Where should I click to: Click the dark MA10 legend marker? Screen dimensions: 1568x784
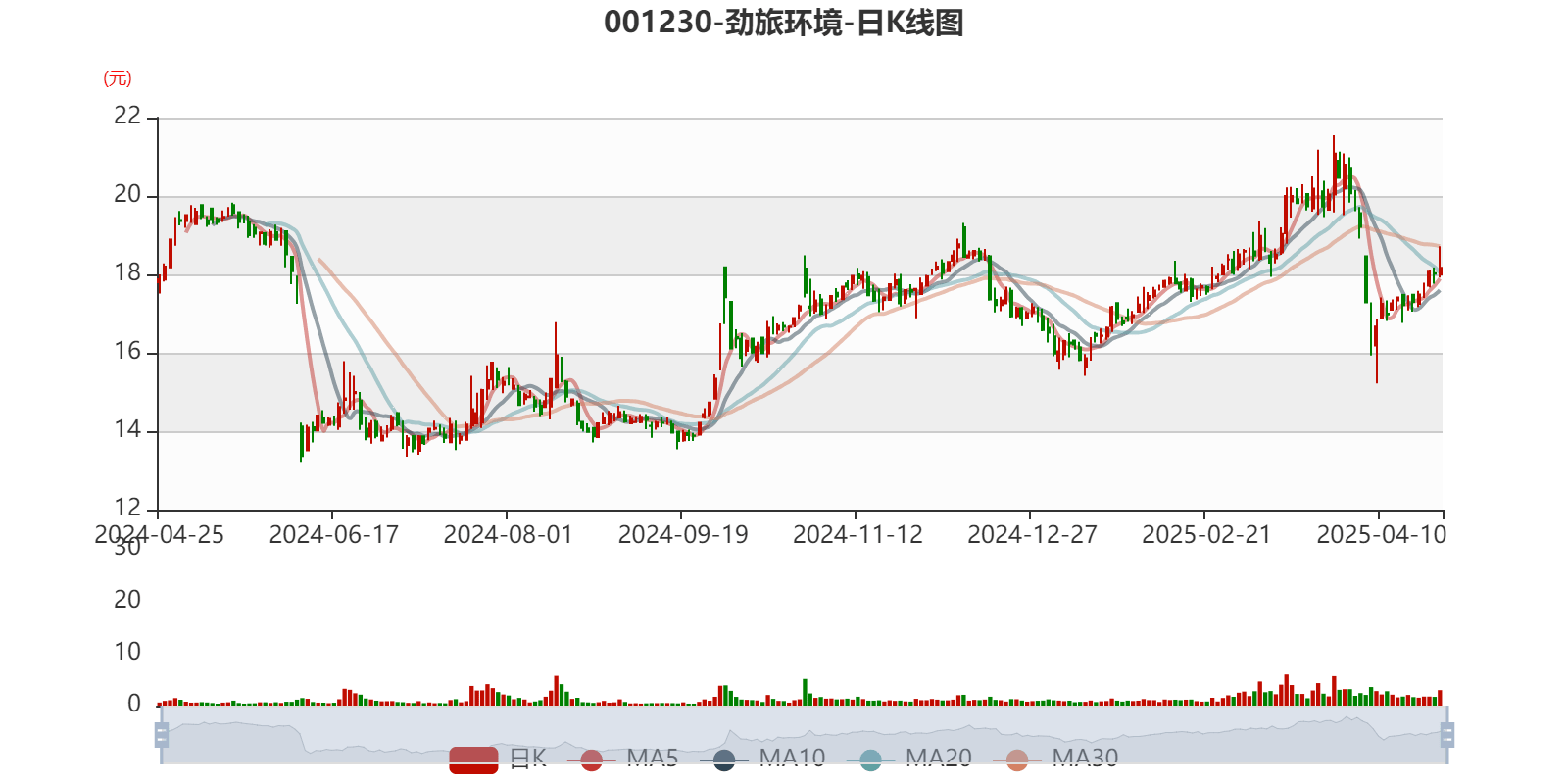(x=724, y=759)
